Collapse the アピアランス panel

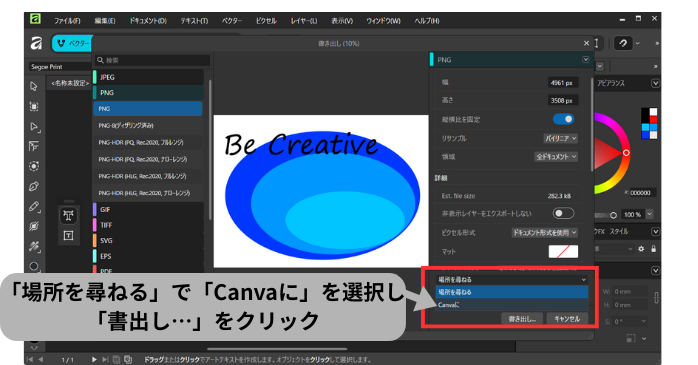point(655,83)
